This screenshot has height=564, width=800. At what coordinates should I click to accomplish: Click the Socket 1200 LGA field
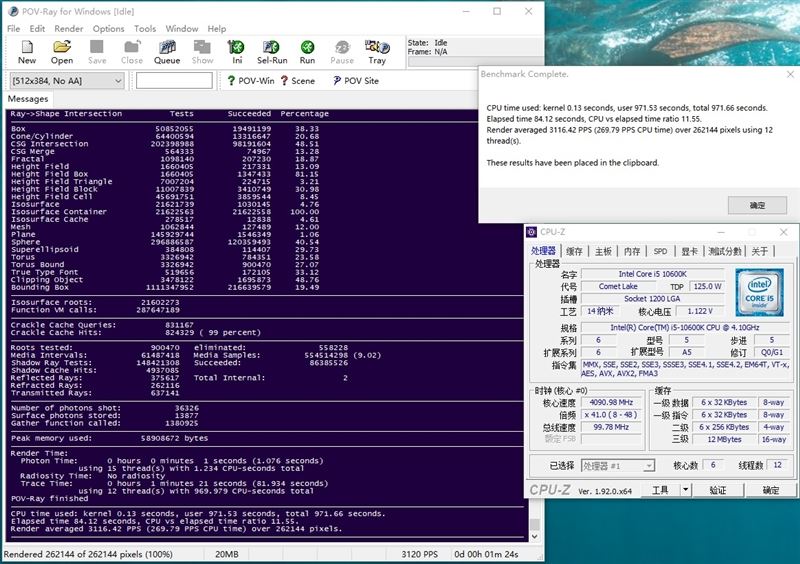click(652, 299)
